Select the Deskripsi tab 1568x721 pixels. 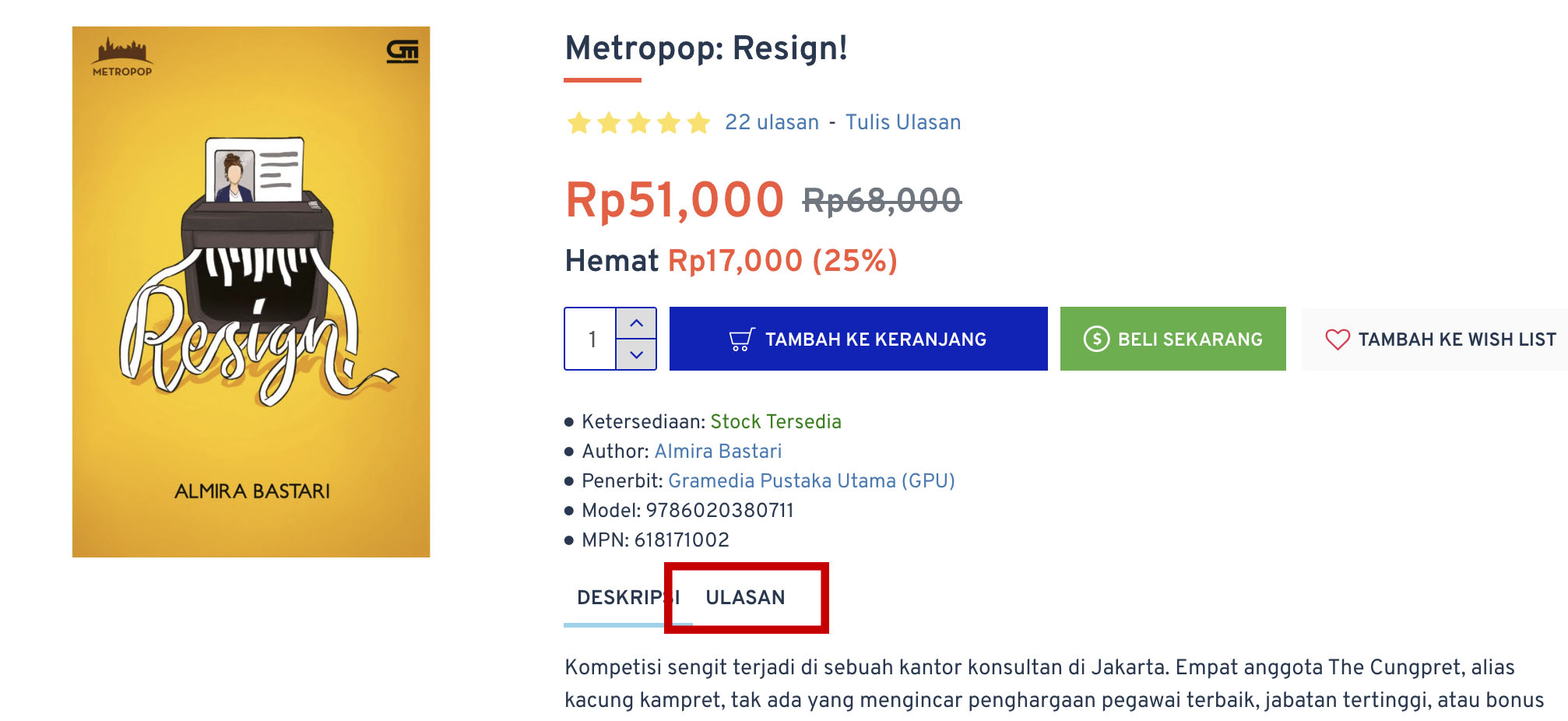click(628, 597)
